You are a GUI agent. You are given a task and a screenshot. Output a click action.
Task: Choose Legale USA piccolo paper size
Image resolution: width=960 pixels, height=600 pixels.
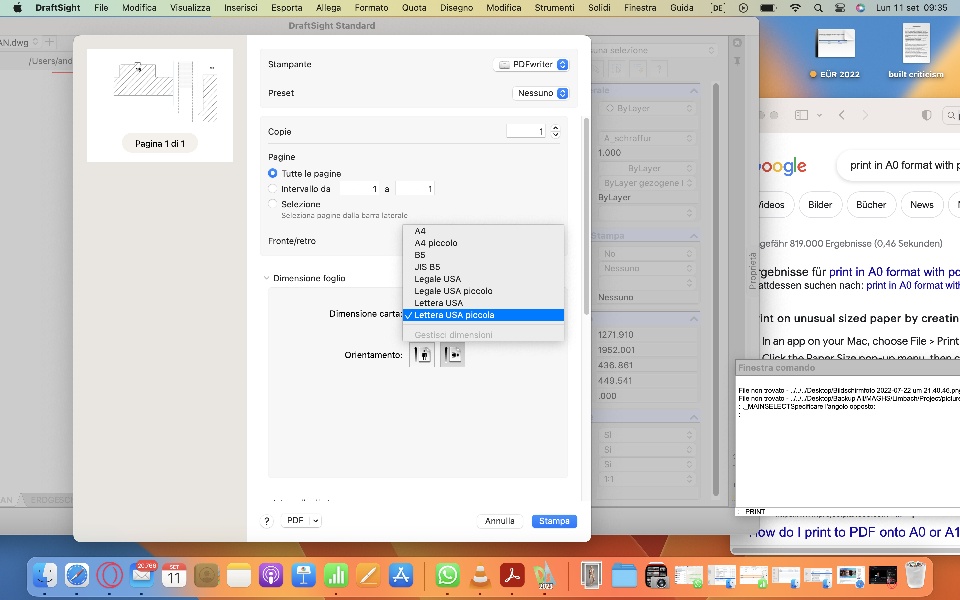[483, 291]
